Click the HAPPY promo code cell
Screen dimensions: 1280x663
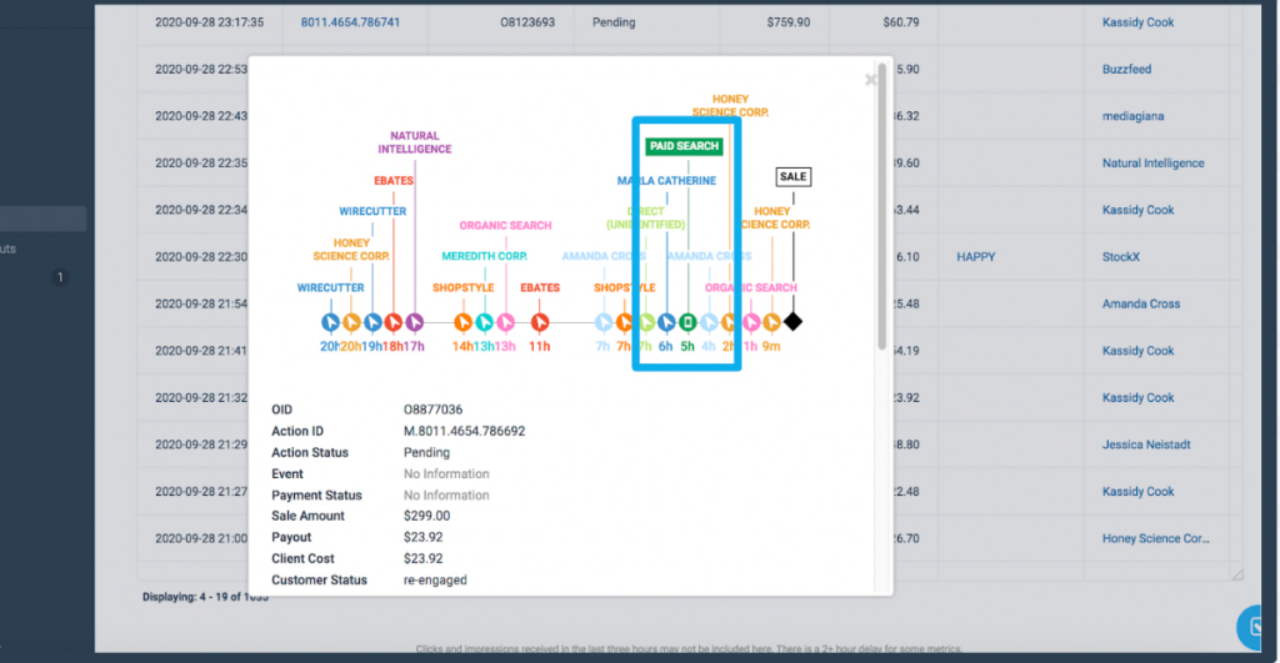pos(976,257)
